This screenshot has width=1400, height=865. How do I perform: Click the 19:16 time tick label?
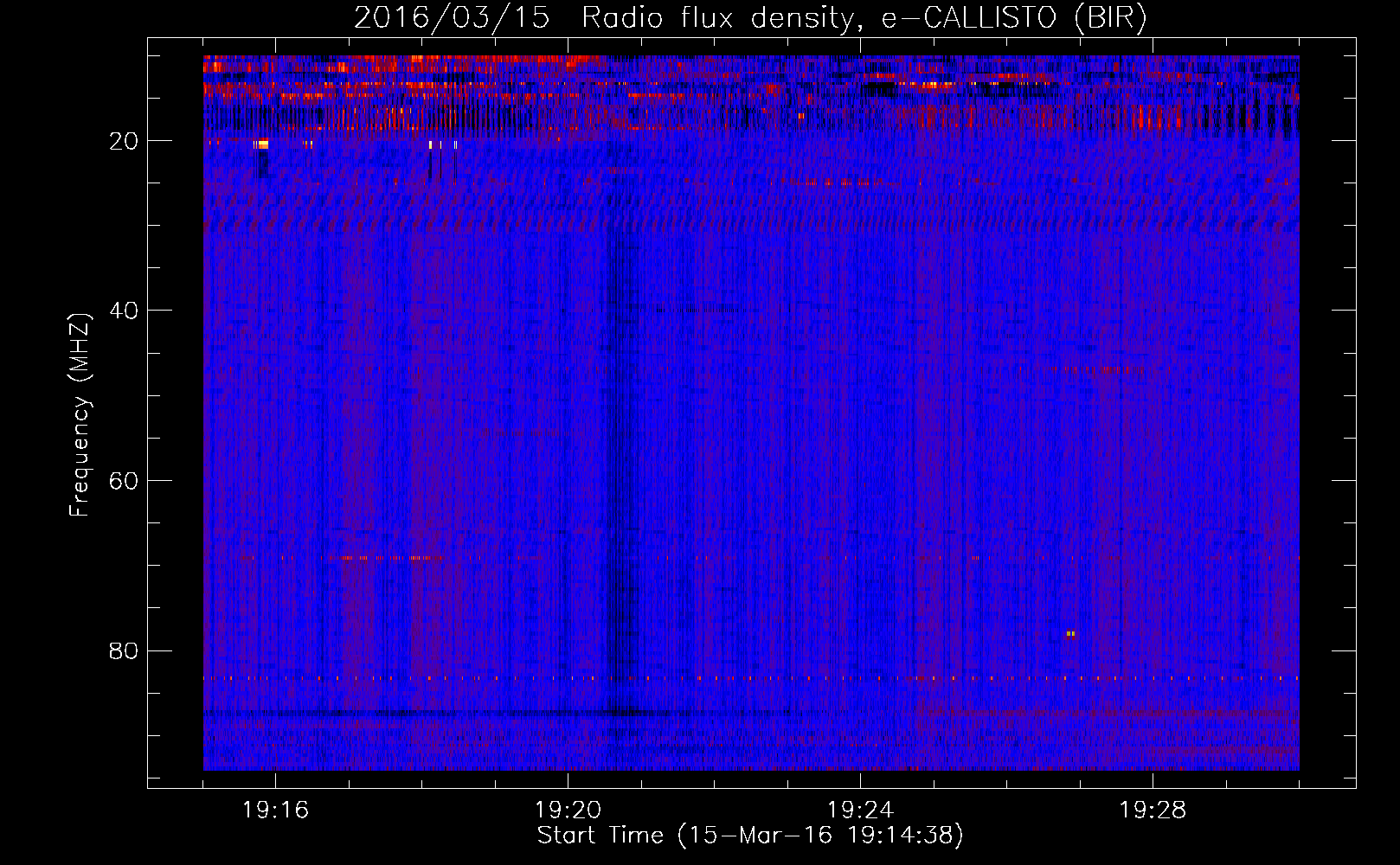(275, 811)
